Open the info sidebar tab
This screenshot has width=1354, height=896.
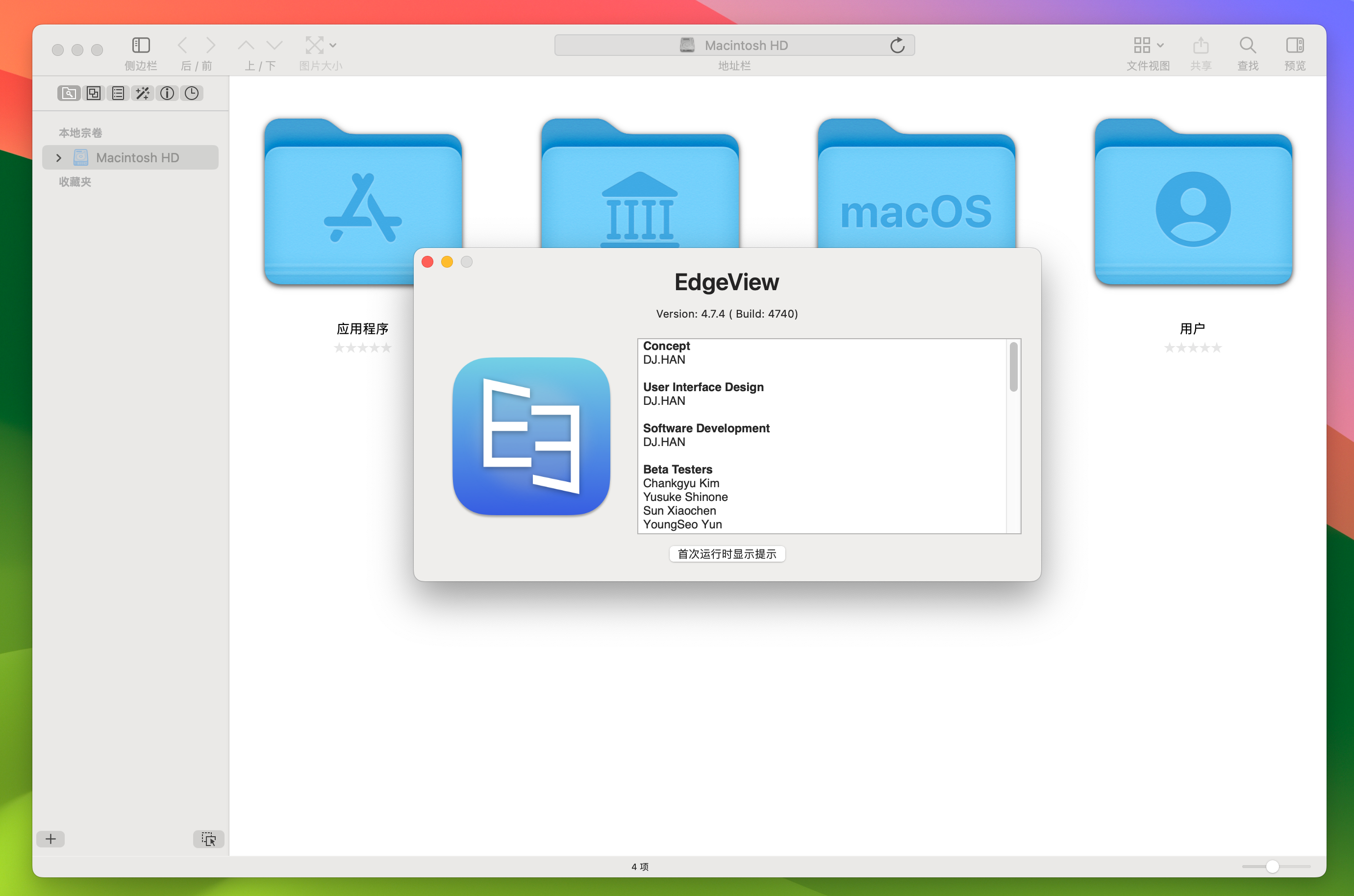pos(167,93)
